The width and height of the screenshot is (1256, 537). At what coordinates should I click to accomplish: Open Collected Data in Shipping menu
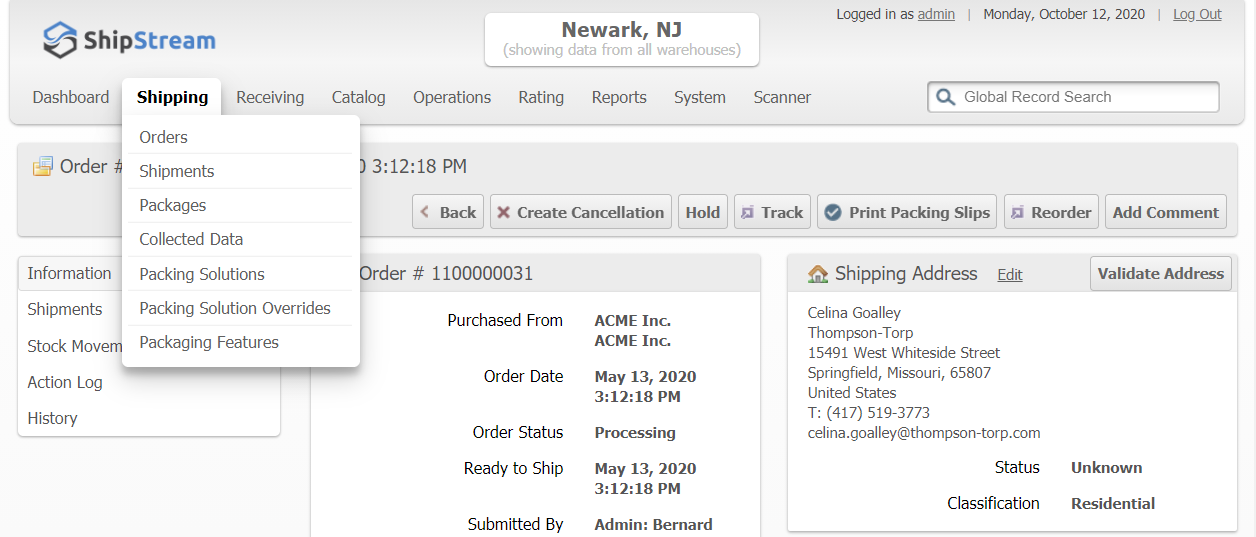pyautogui.click(x=191, y=239)
